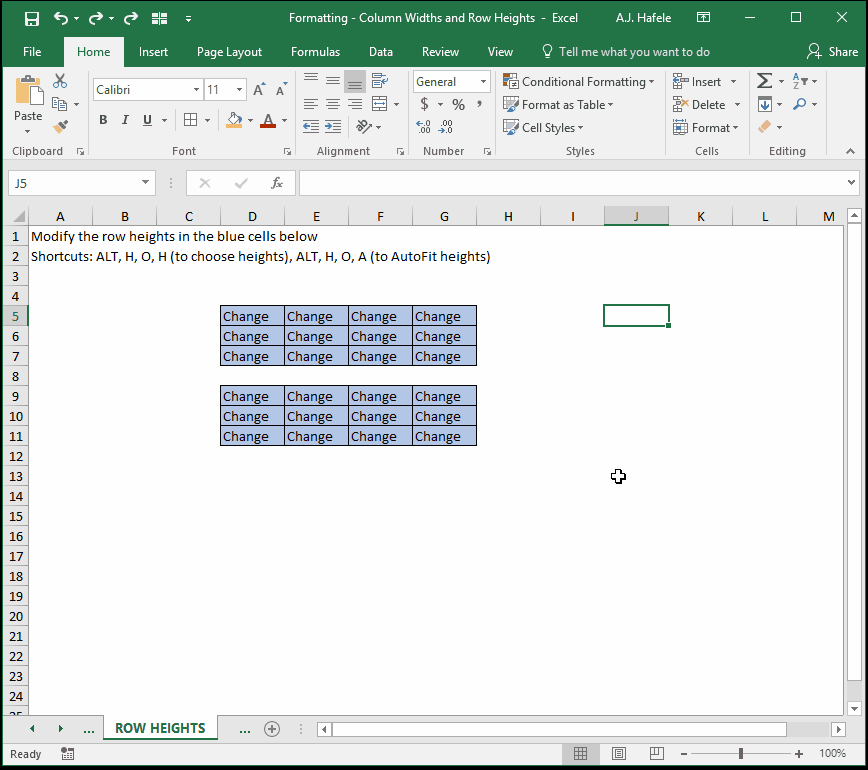
Task: Click Merge & Center icon
Action: [x=379, y=104]
